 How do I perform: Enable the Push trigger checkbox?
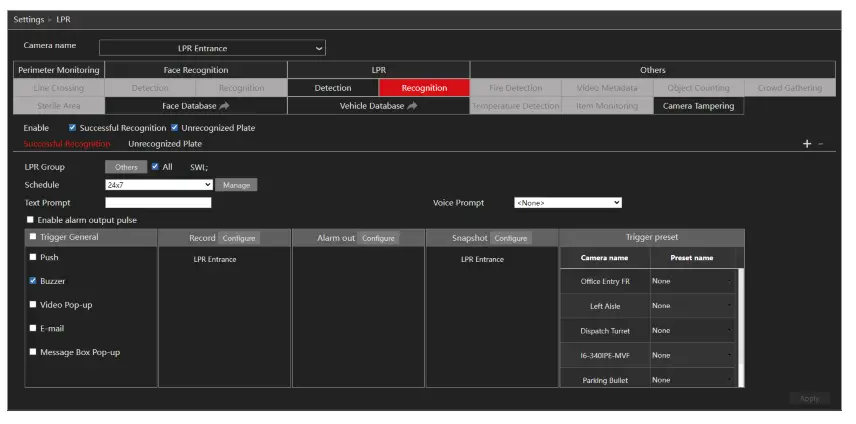(x=33, y=257)
